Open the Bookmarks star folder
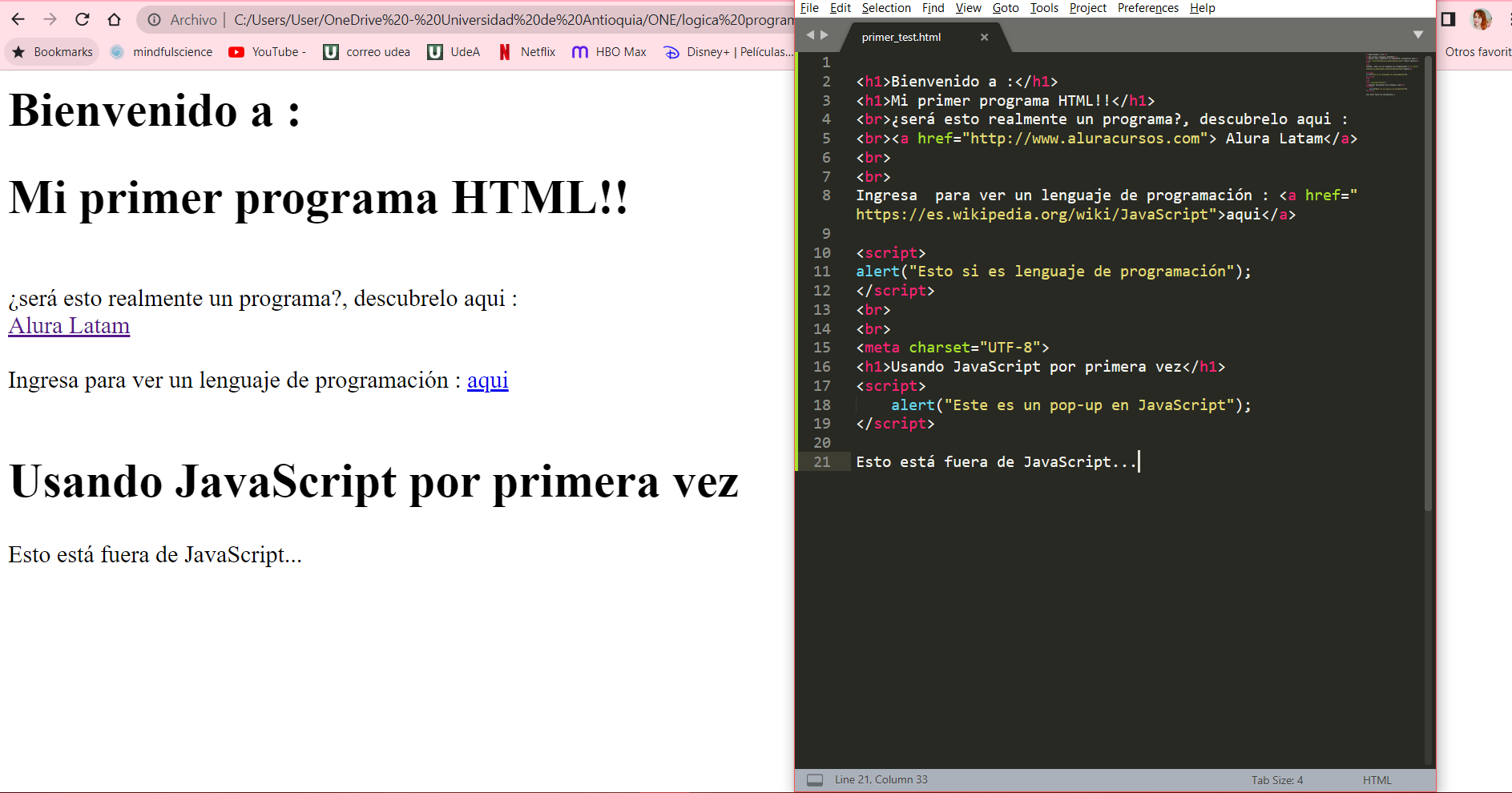 point(52,52)
